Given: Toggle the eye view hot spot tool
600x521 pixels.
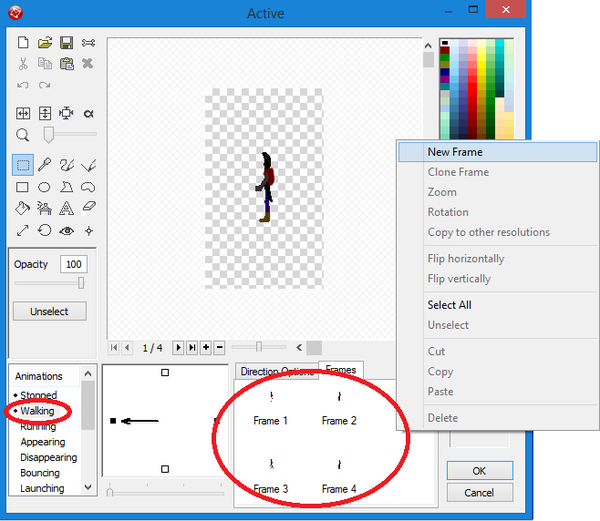Looking at the screenshot, I should click(66, 231).
